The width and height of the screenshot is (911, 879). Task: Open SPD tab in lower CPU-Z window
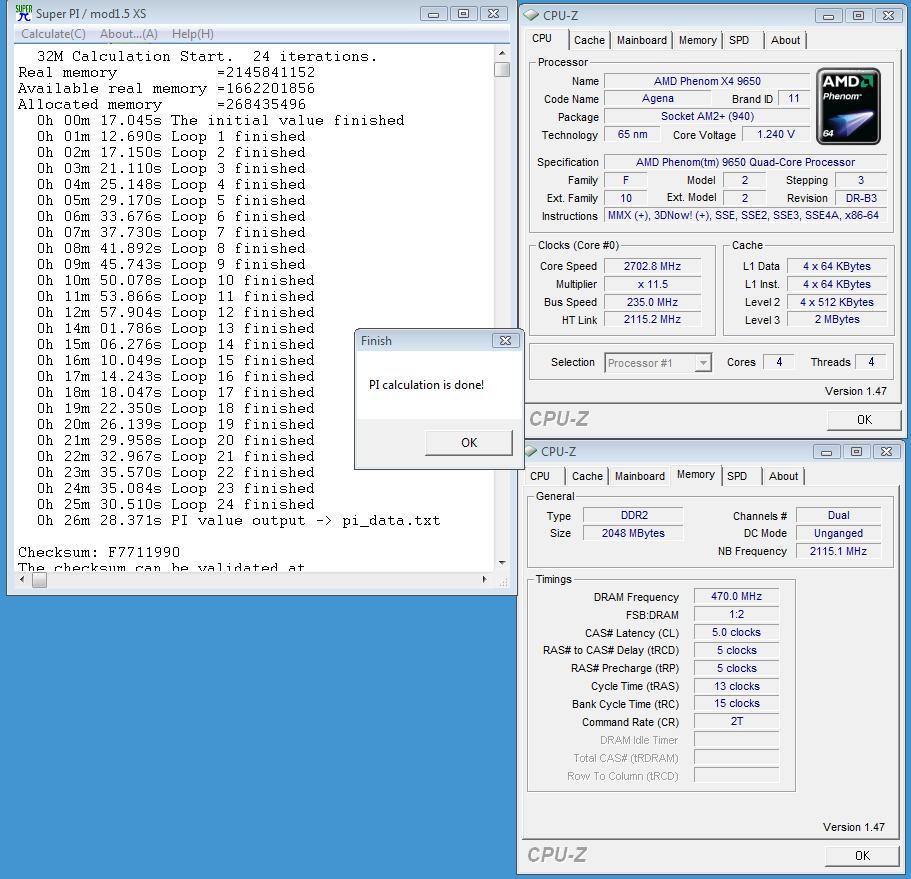pyautogui.click(x=737, y=476)
